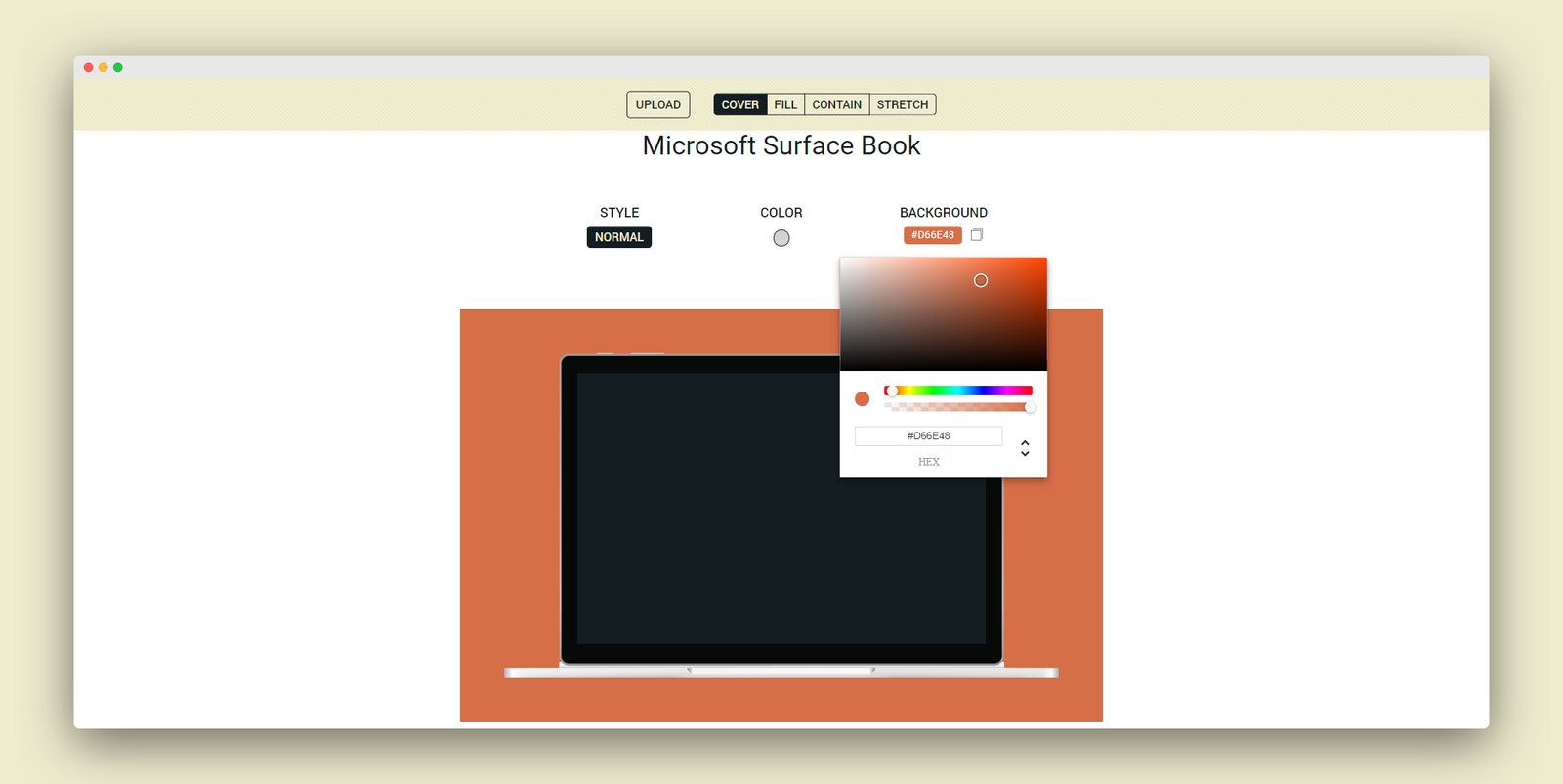The width and height of the screenshot is (1563, 784).
Task: Switch image fit to STRETCH
Action: pos(903,104)
